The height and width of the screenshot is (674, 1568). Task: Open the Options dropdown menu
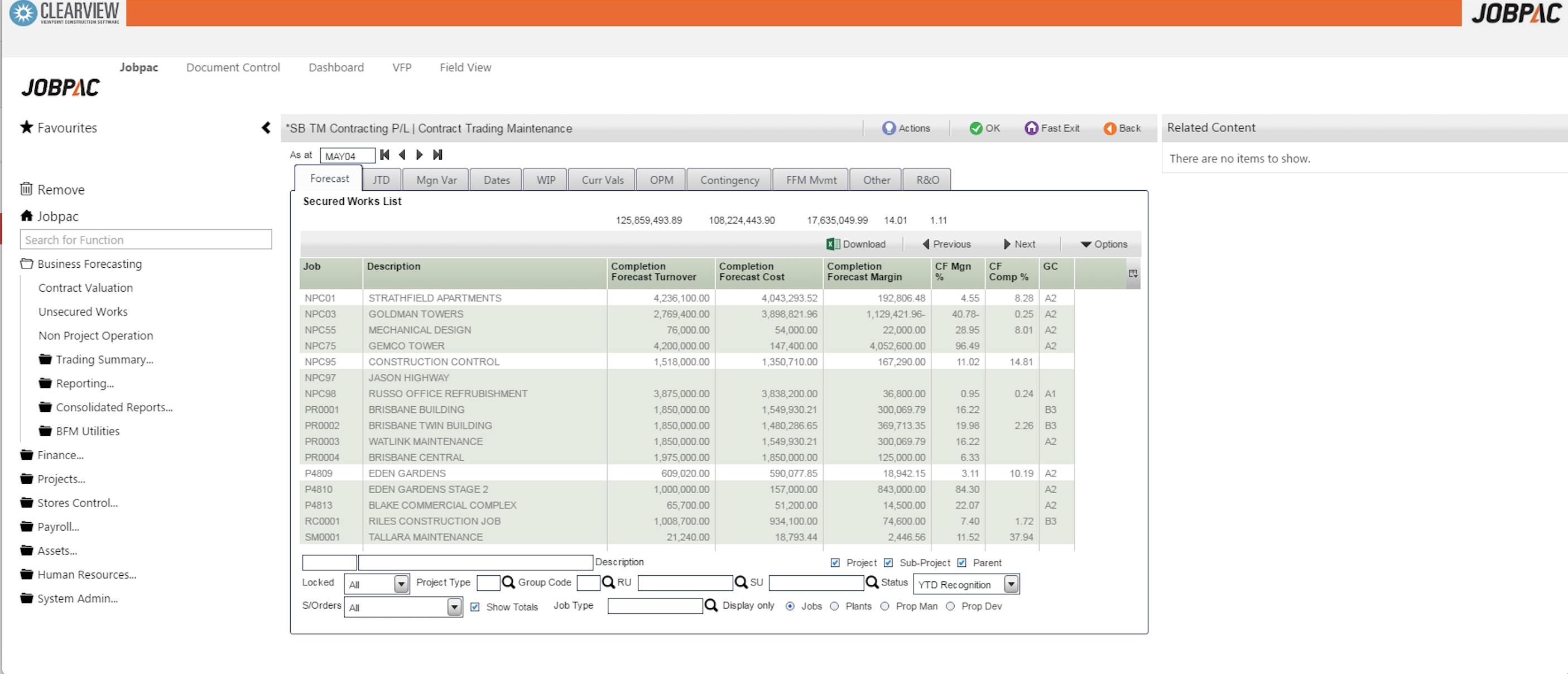(1104, 244)
